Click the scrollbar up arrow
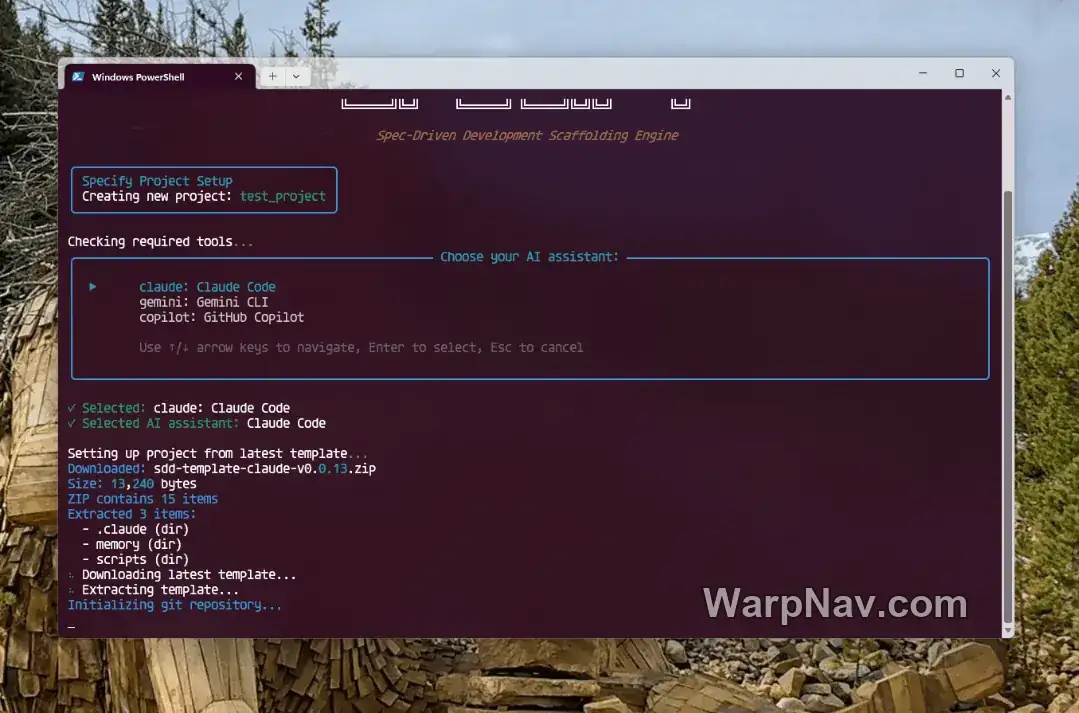The image size is (1079, 713). coord(1008,97)
